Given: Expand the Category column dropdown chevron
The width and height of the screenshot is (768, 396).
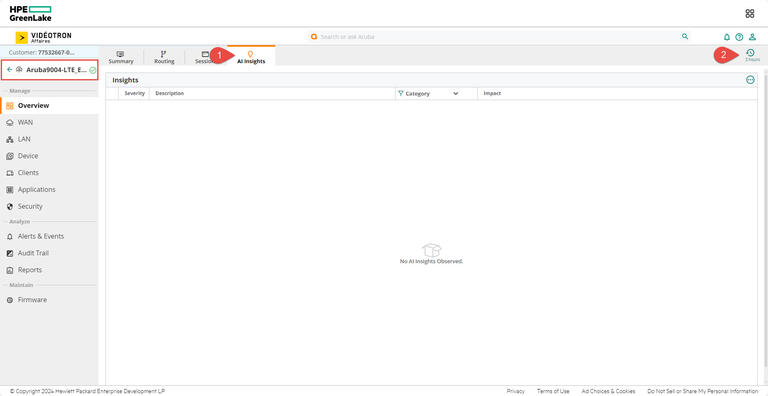Looking at the screenshot, I should point(456,94).
